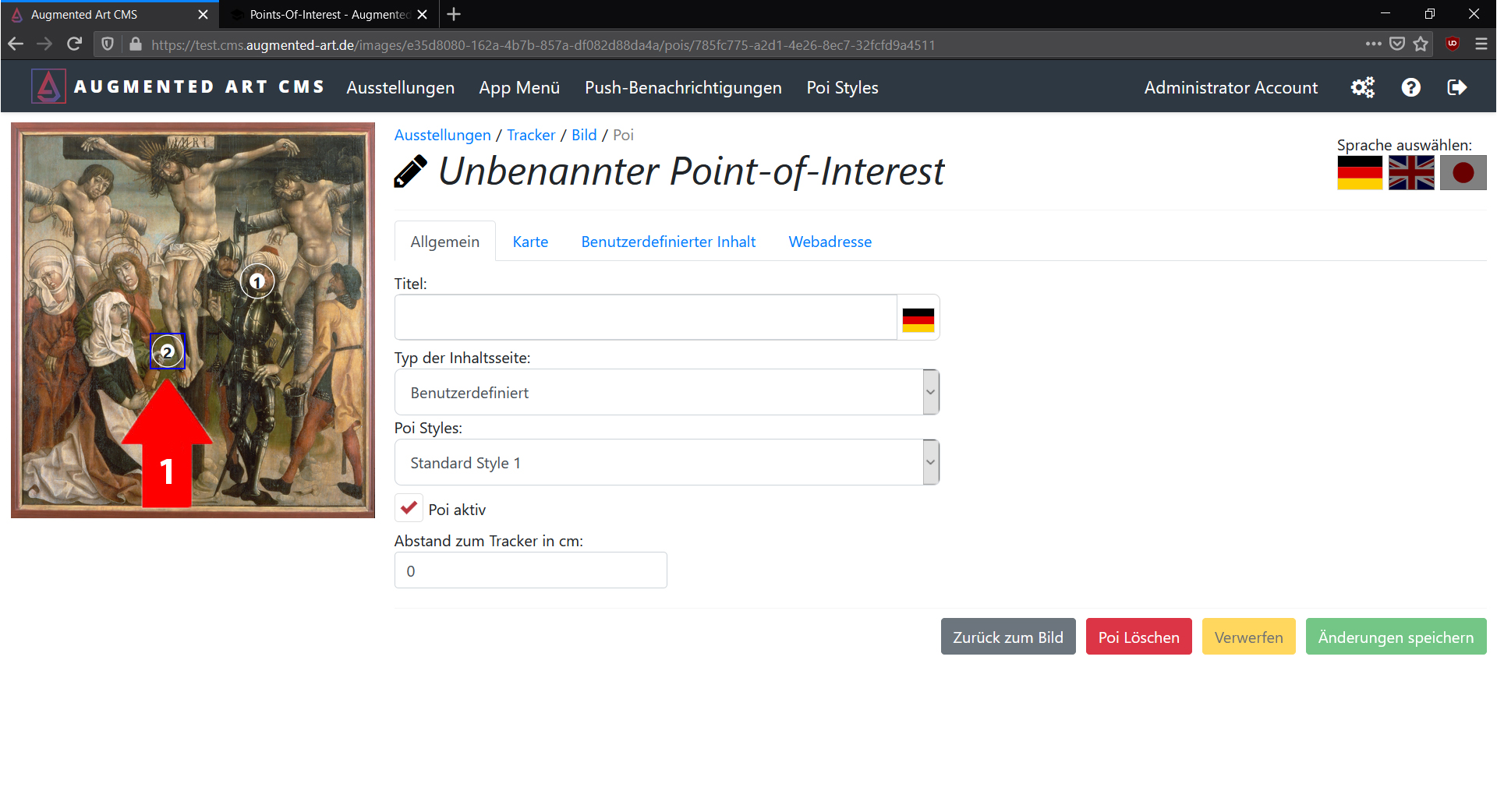The image size is (1497, 812).
Task: Open Firefox hamburger menu
Action: pyautogui.click(x=1481, y=44)
